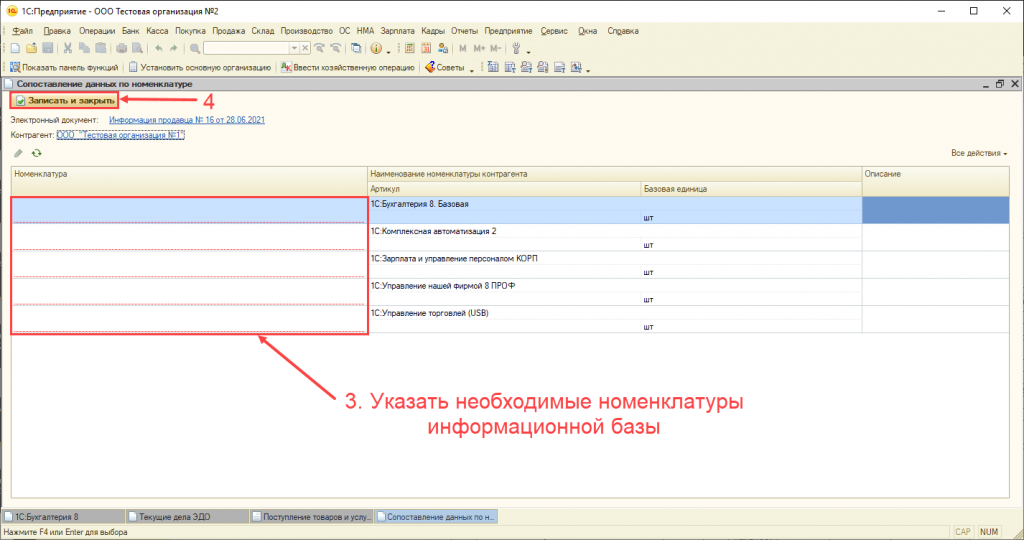Open the Отчеты menu
Image resolution: width=1024 pixels, height=540 pixels.
464,31
